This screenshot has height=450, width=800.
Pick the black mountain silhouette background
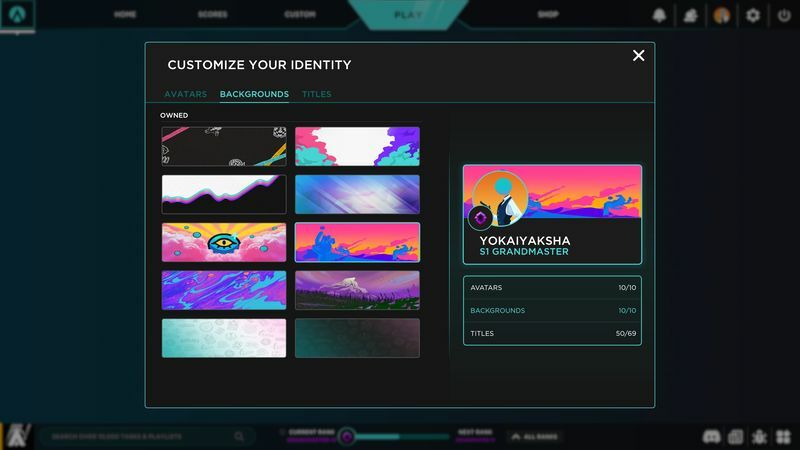click(x=224, y=194)
